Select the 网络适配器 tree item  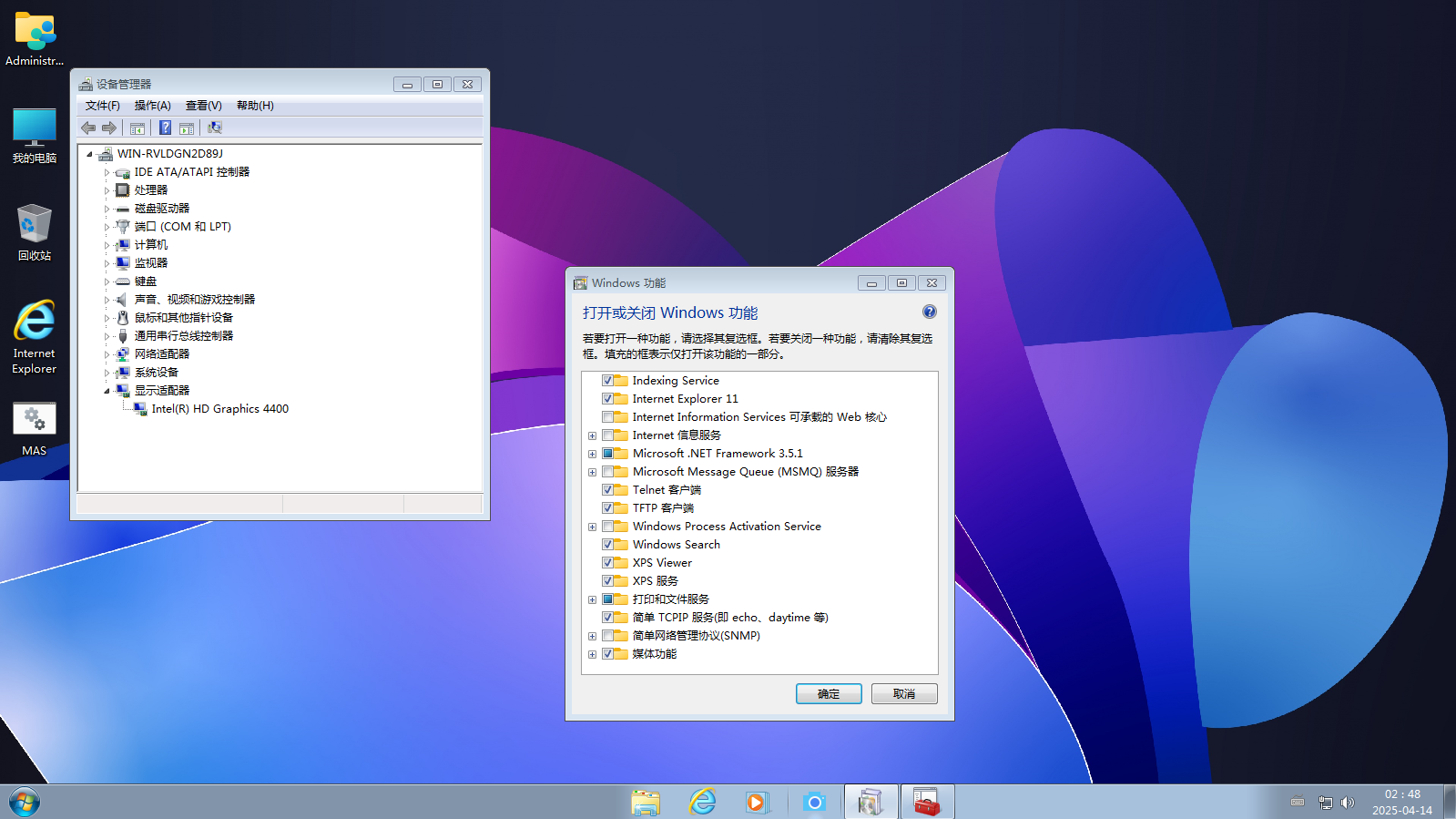click(x=162, y=354)
